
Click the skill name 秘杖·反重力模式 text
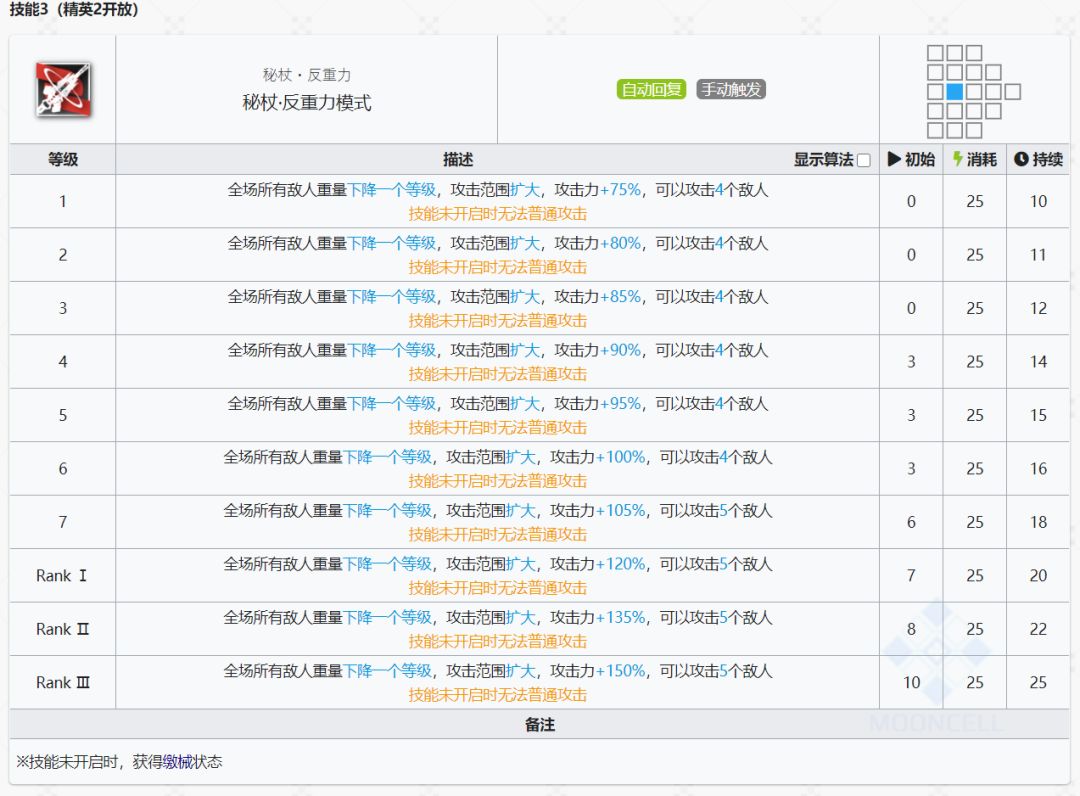click(306, 103)
